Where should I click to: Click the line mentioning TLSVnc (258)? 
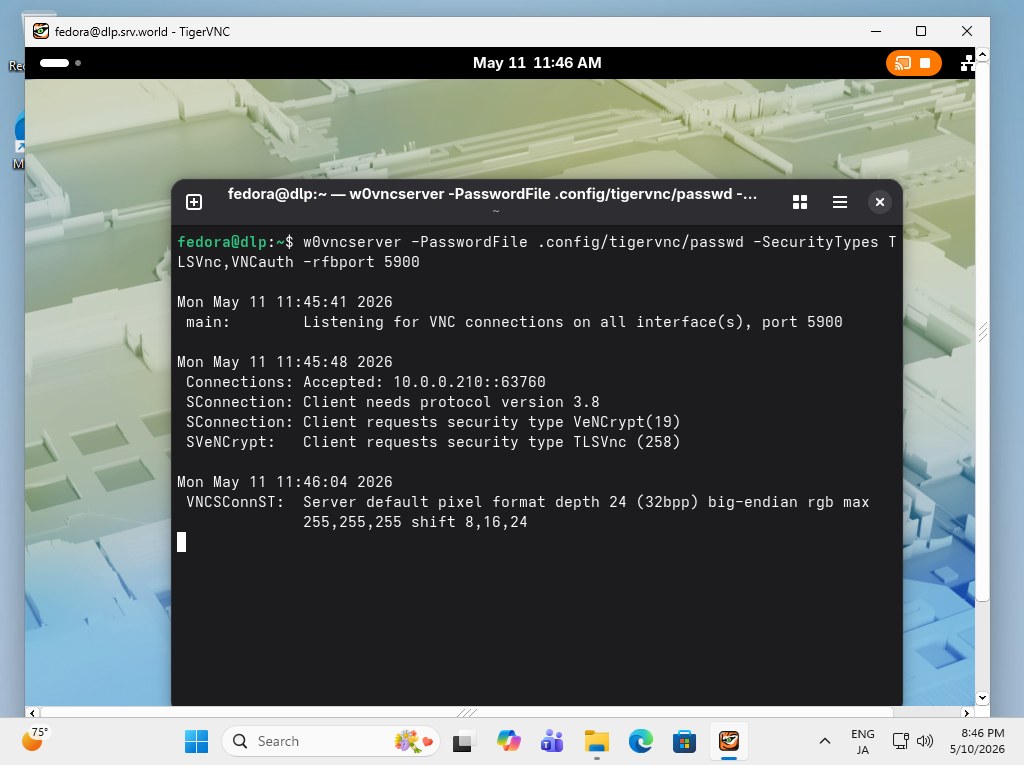433,442
